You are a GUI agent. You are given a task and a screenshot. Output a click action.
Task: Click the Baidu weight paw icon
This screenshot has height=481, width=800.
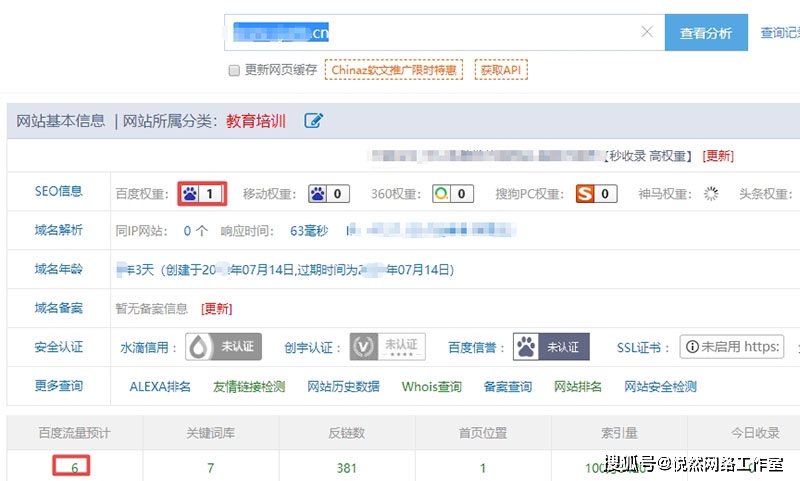pyautogui.click(x=190, y=193)
